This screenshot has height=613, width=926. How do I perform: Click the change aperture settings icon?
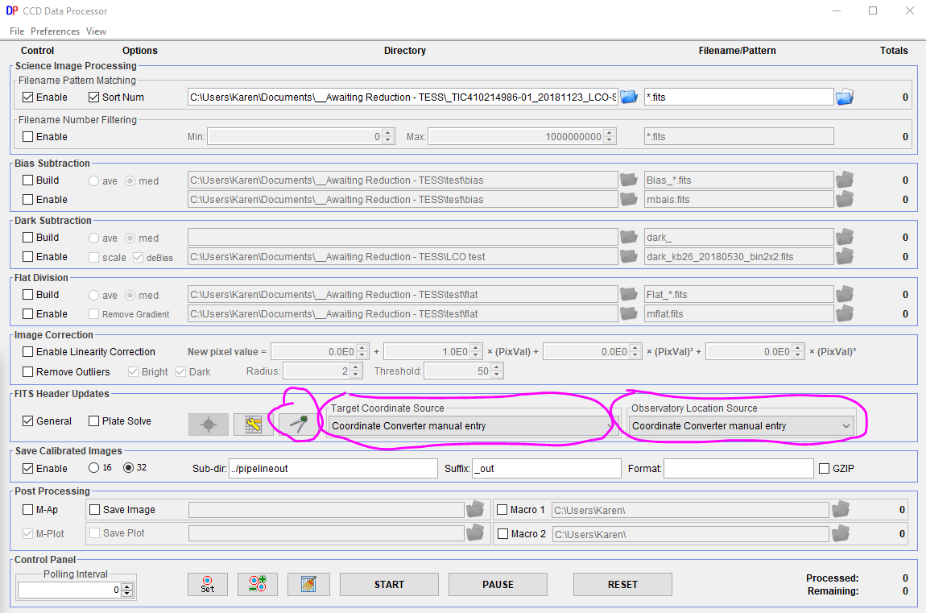pos(257,585)
